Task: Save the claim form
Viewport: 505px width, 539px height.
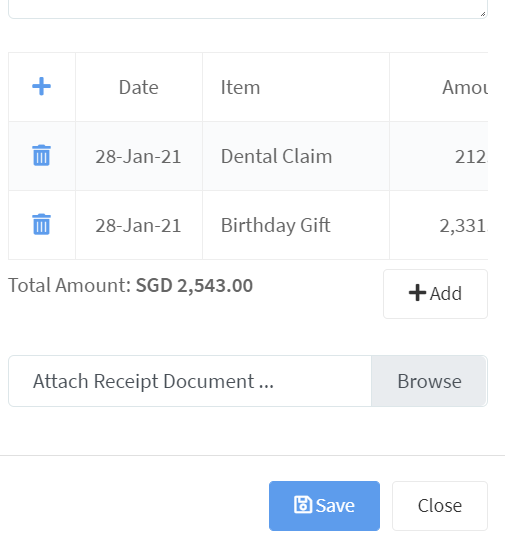Action: tap(324, 506)
